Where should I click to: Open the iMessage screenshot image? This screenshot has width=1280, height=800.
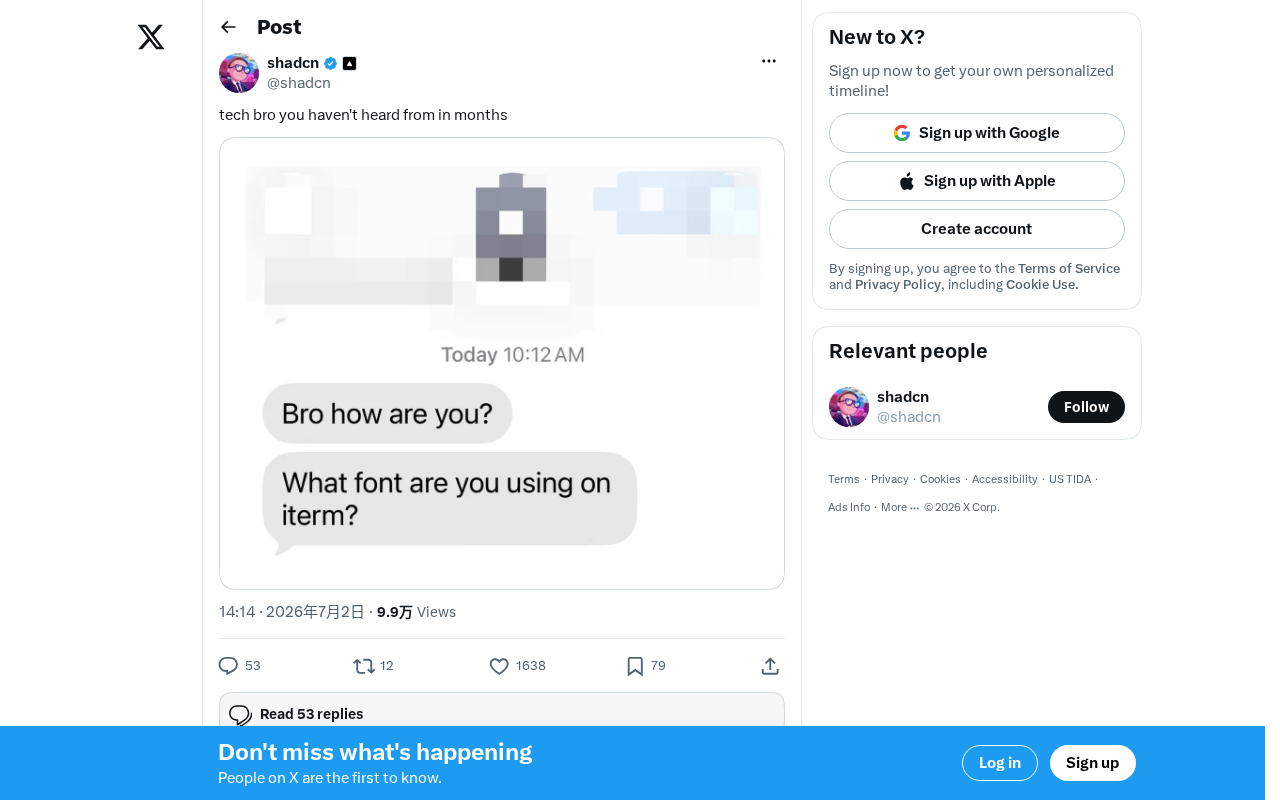point(502,363)
